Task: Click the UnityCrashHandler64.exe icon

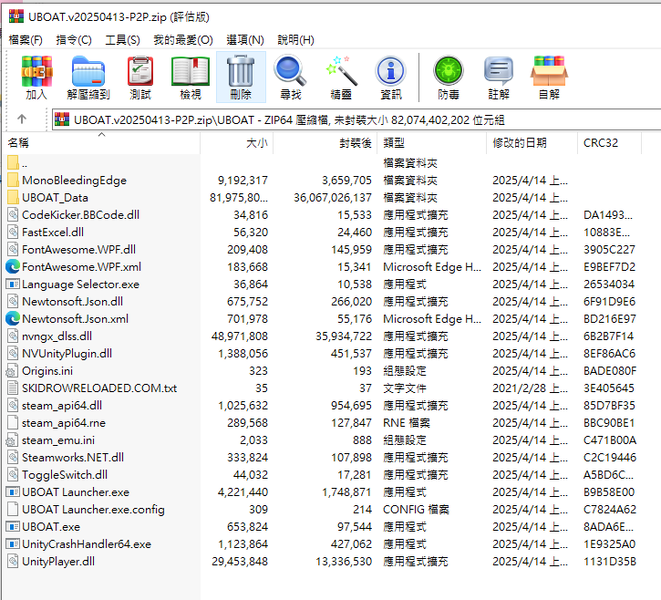Action: (x=13, y=544)
